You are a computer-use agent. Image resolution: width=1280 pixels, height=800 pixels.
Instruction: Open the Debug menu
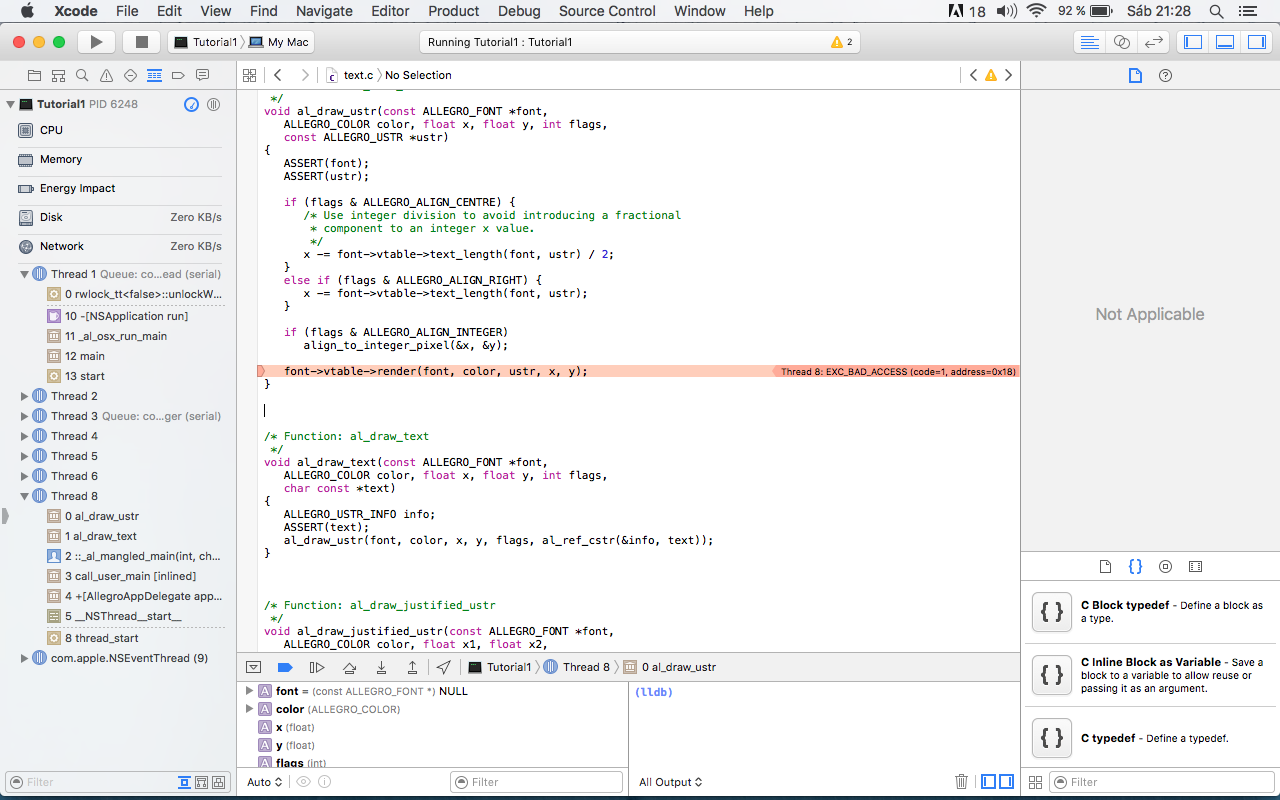(518, 11)
